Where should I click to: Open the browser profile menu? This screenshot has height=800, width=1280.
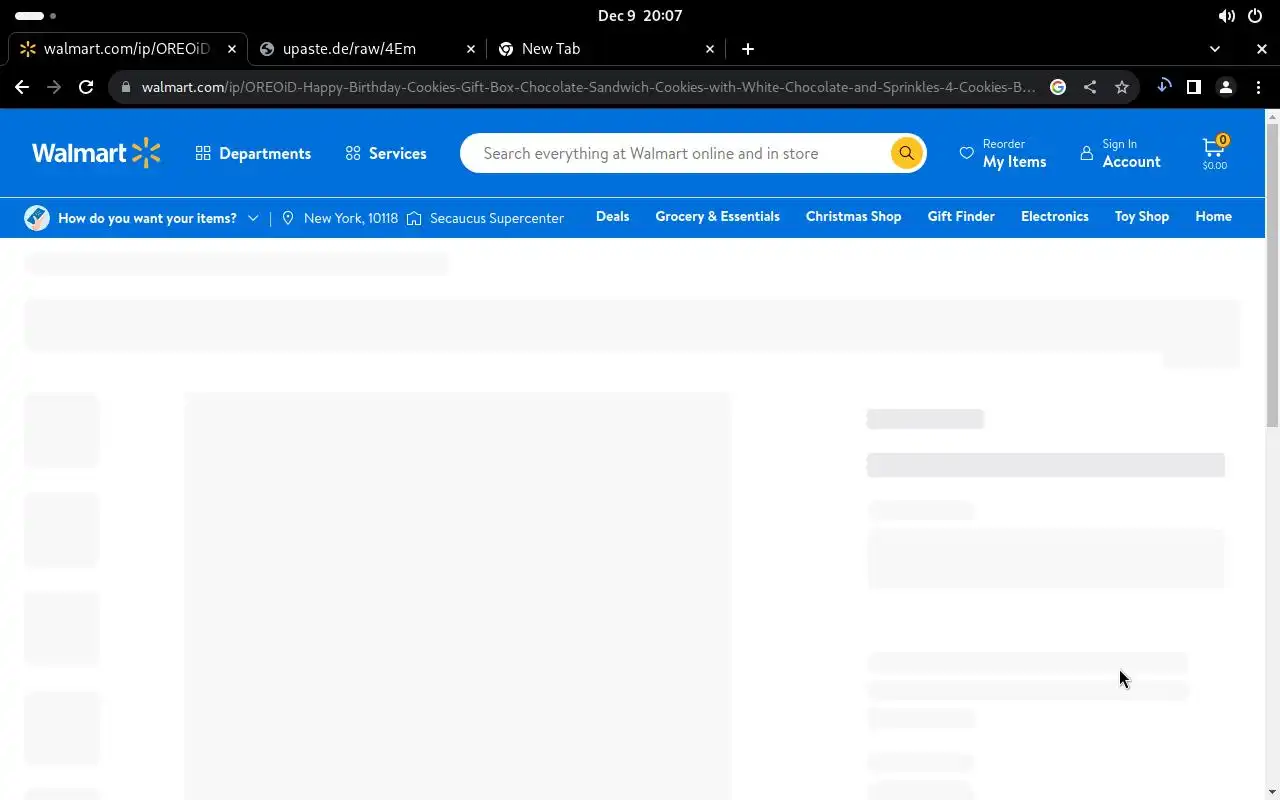click(1226, 87)
